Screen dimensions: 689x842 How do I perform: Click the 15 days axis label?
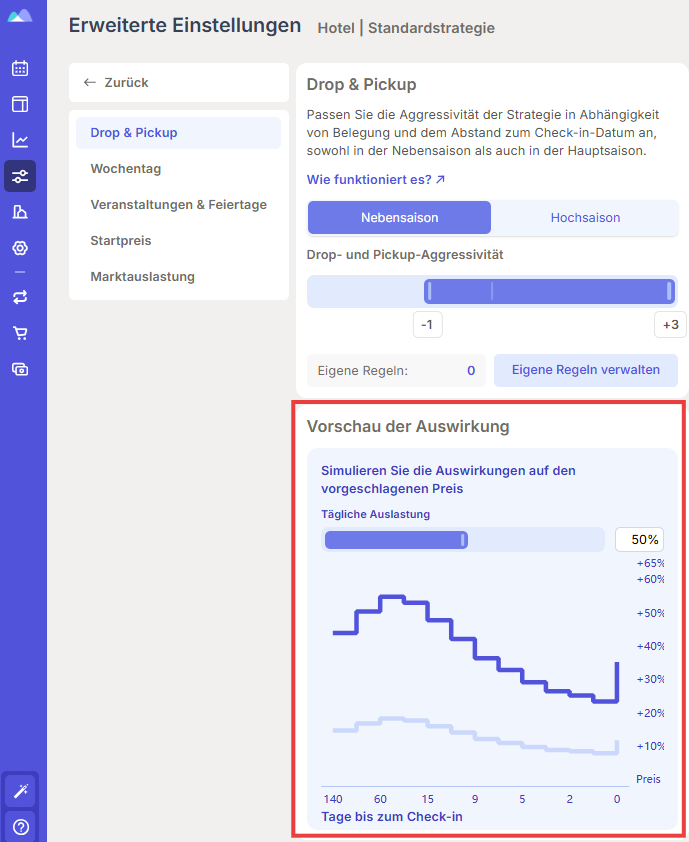[427, 799]
